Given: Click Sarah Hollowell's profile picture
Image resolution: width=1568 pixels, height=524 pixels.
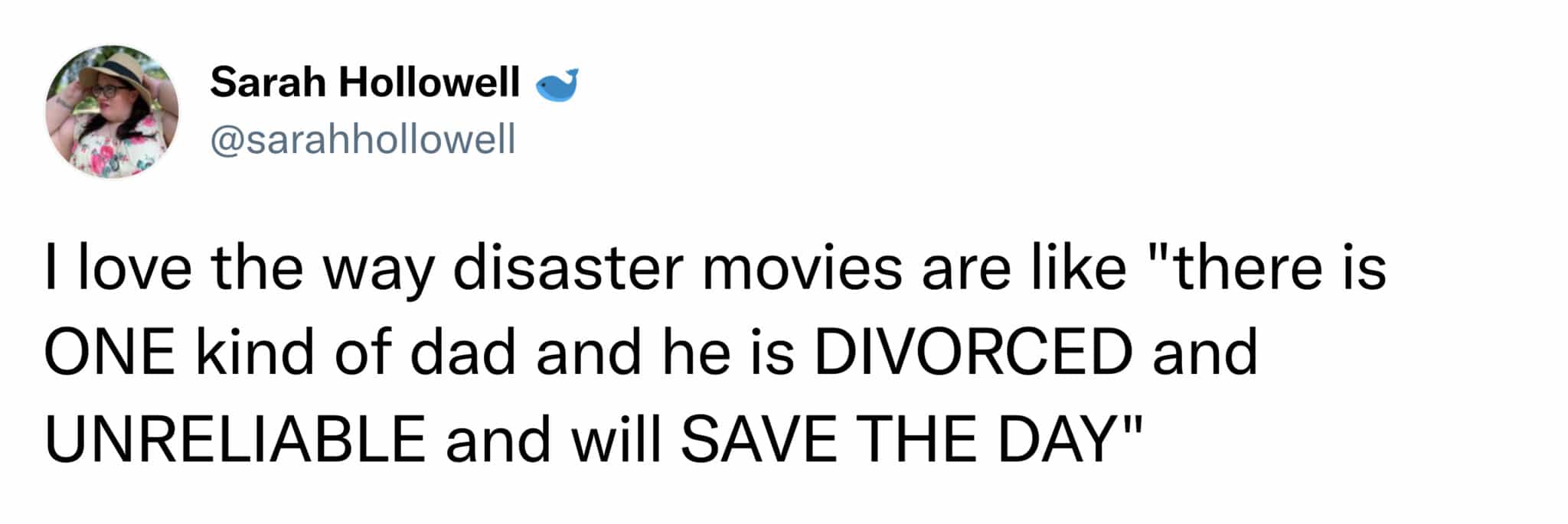Looking at the screenshot, I should point(113,112).
